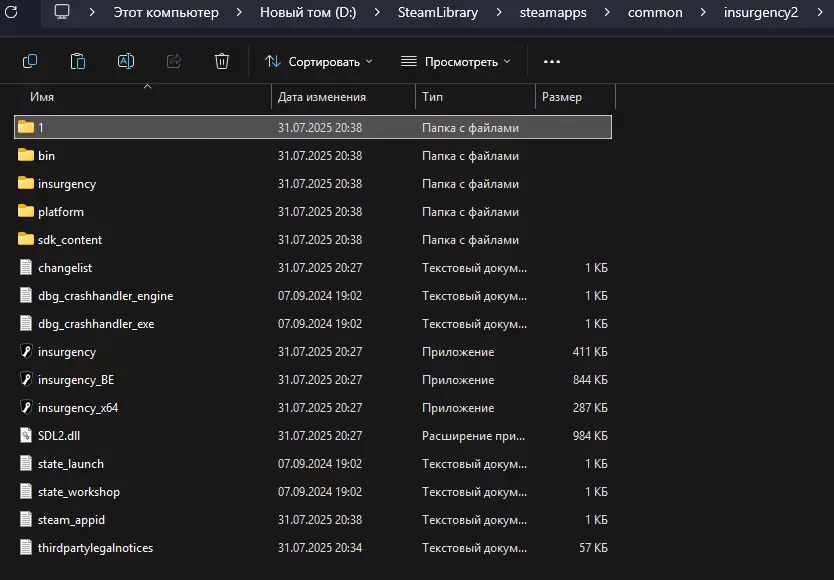Screen dimensions: 834x580
Task: Click the insurgency_x64 application icon
Action: (26, 408)
